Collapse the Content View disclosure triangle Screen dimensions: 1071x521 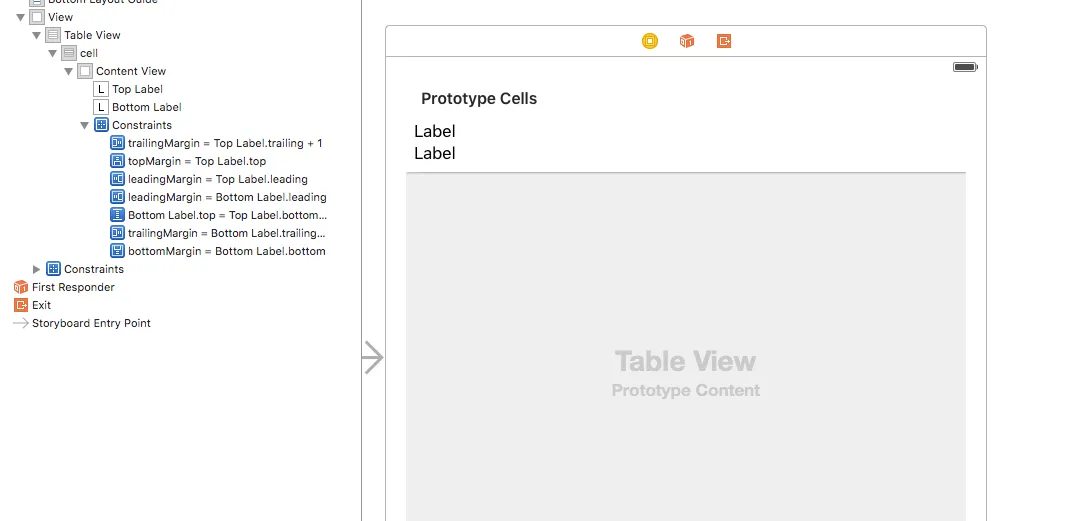click(x=69, y=71)
